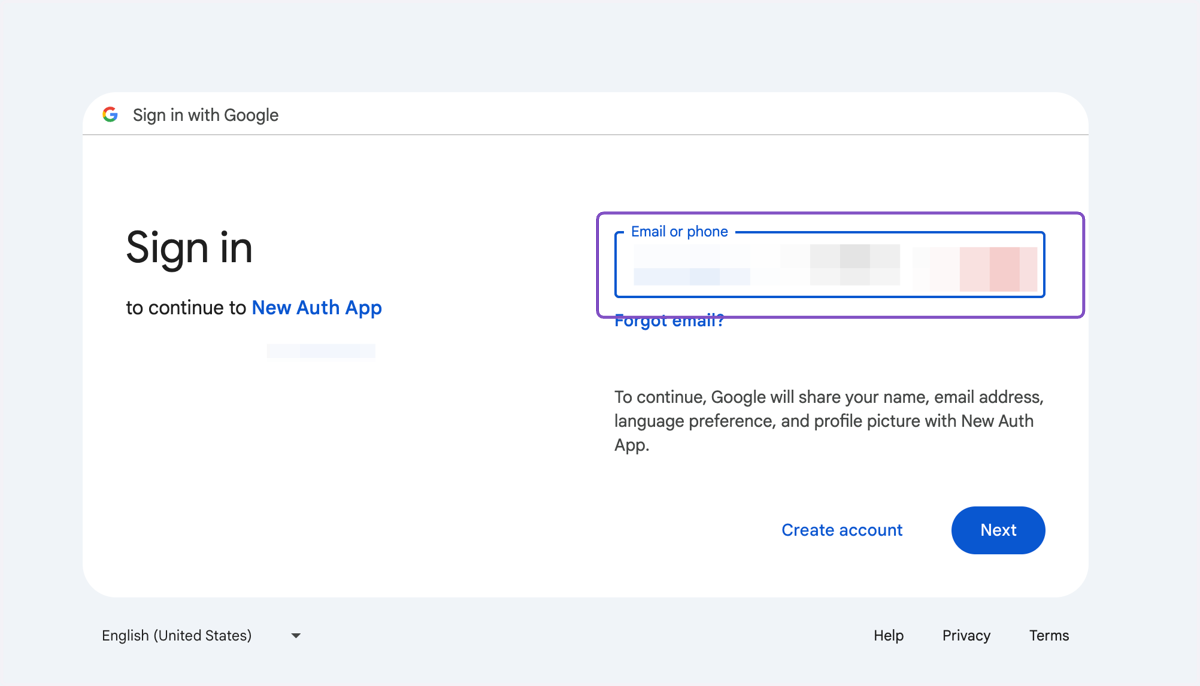Click the Sign in heading
The width and height of the screenshot is (1200, 686).
[x=189, y=248]
